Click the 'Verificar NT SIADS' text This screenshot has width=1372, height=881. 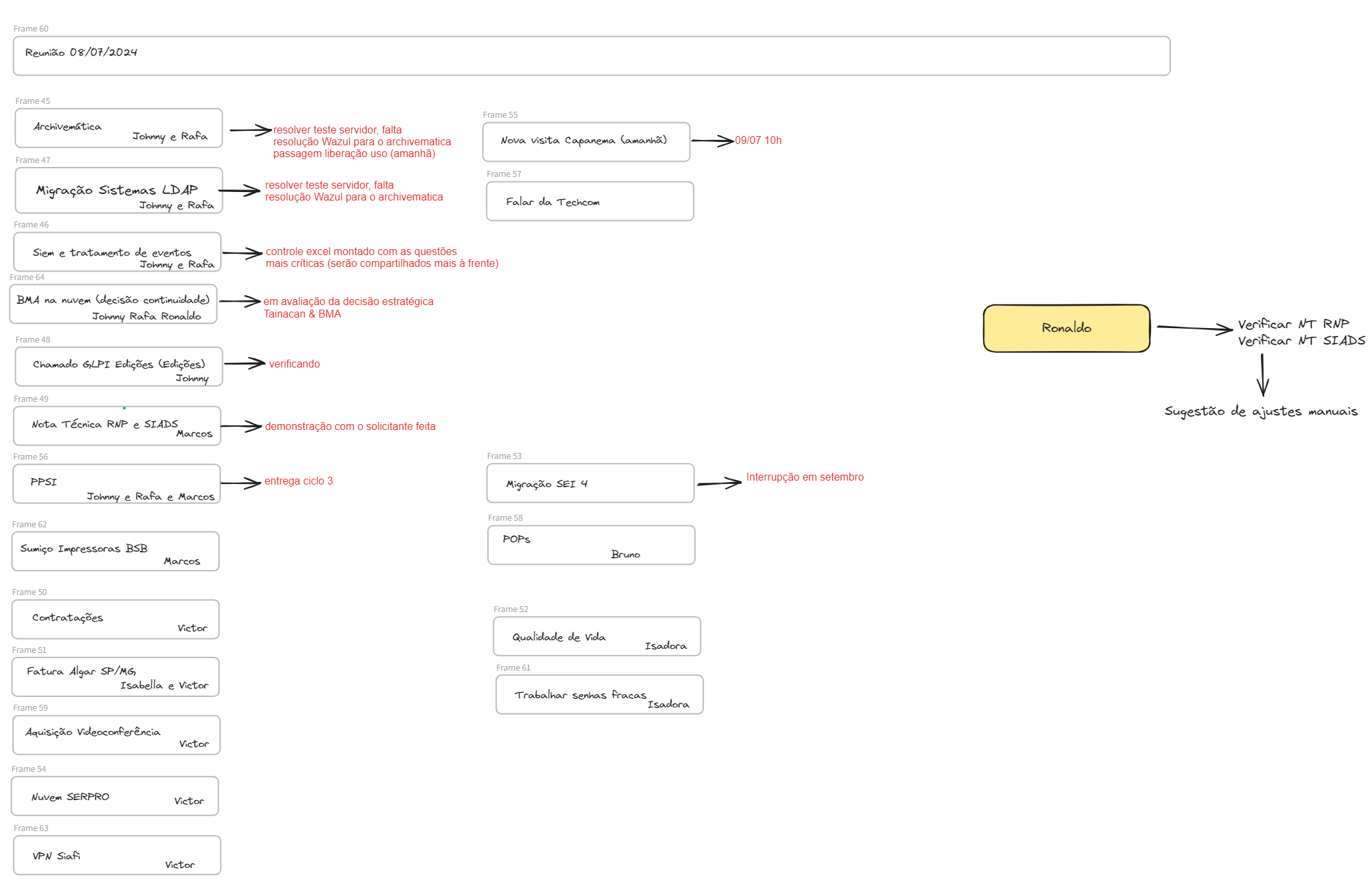1302,341
